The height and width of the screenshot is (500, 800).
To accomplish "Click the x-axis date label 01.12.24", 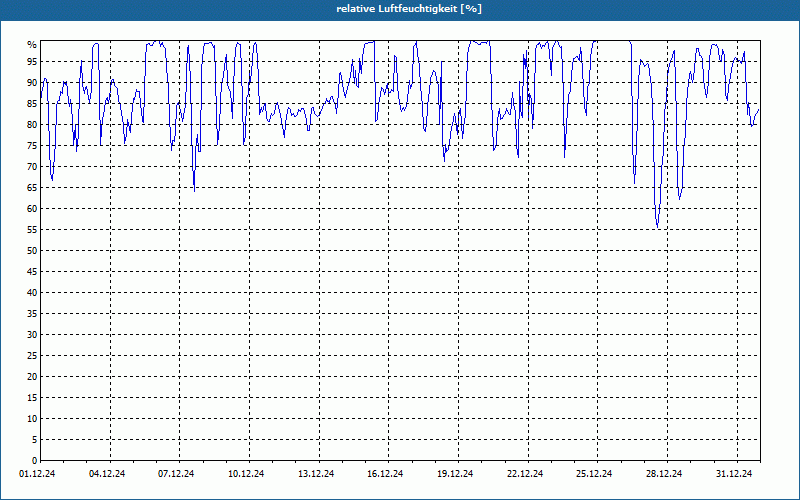I will click(37, 474).
